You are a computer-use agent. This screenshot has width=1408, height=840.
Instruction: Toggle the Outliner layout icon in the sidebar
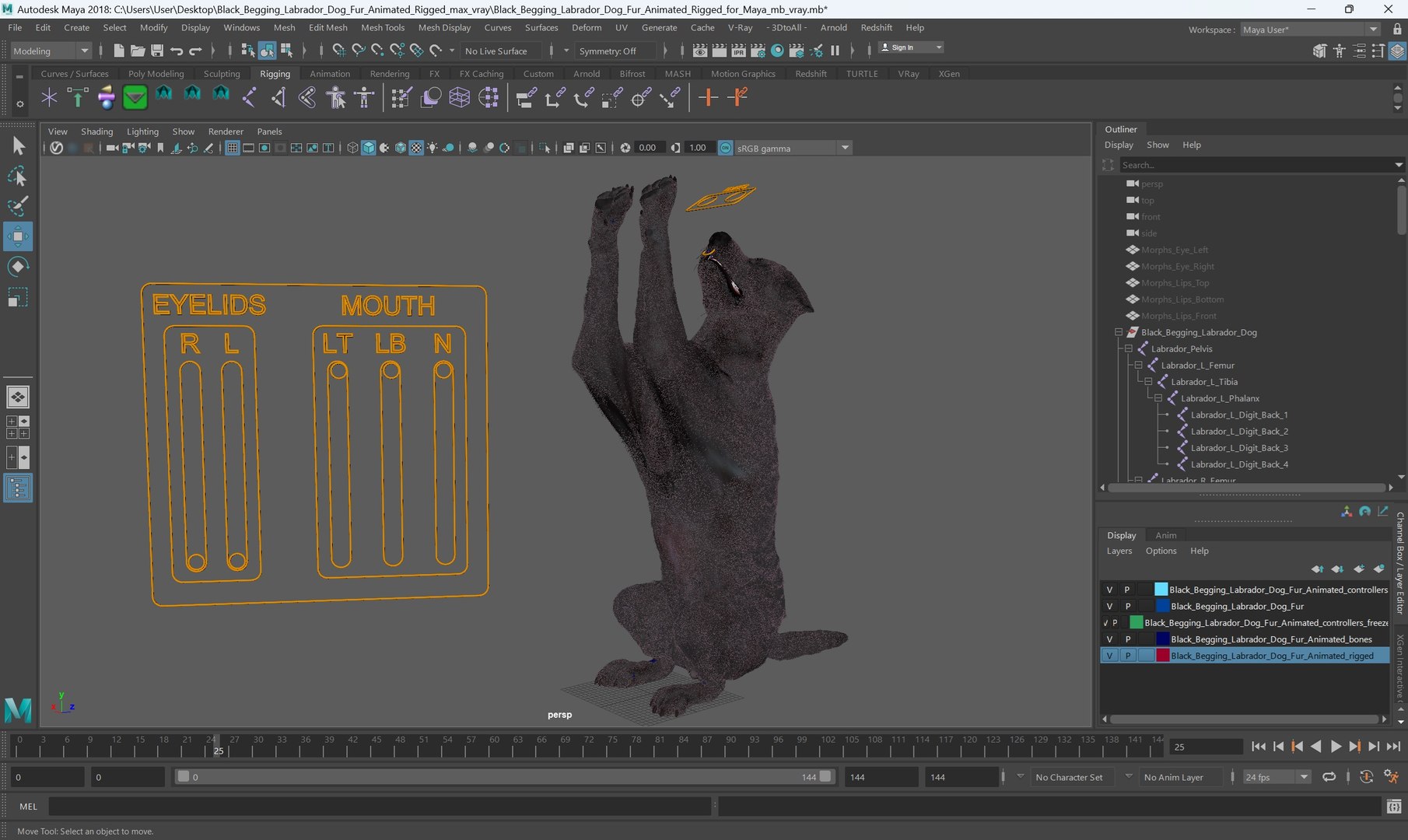pos(18,488)
